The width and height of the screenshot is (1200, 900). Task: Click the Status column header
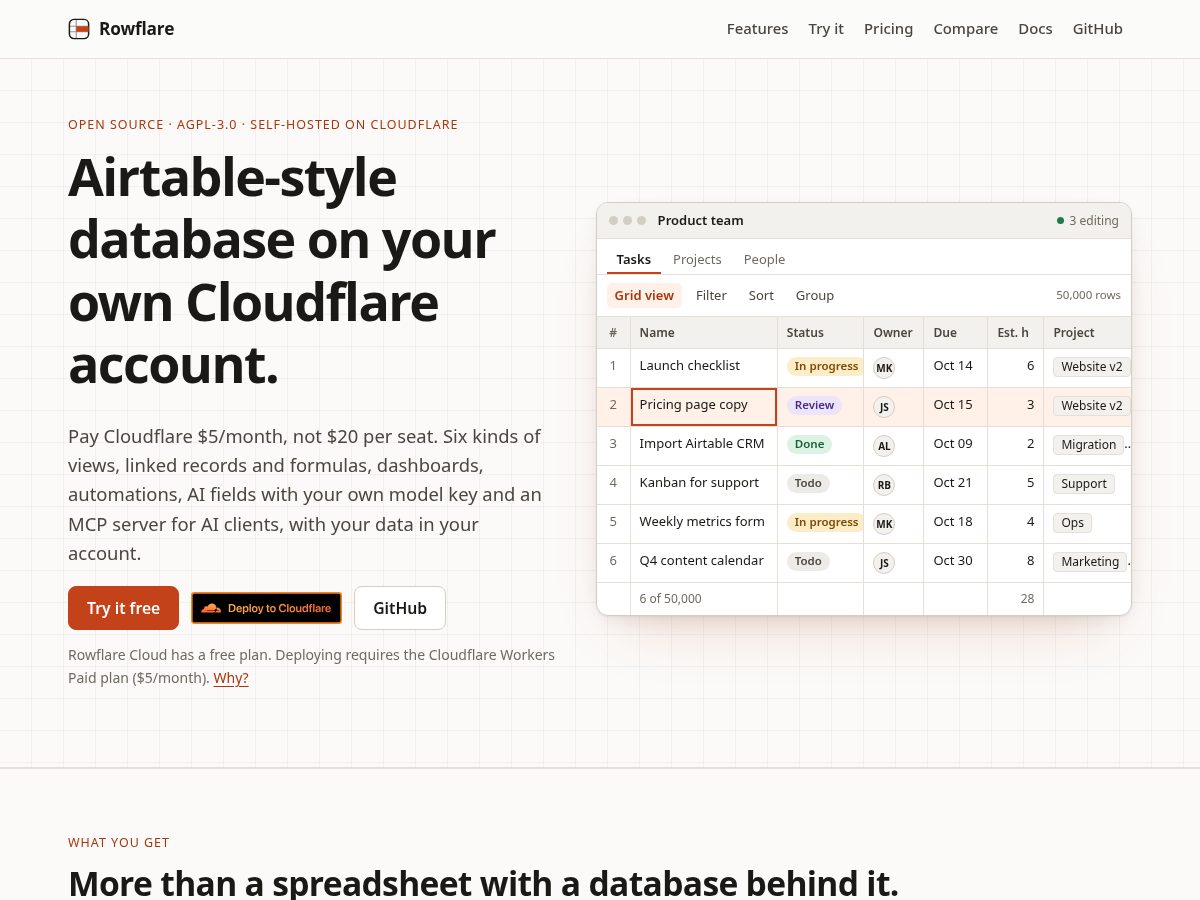820,332
